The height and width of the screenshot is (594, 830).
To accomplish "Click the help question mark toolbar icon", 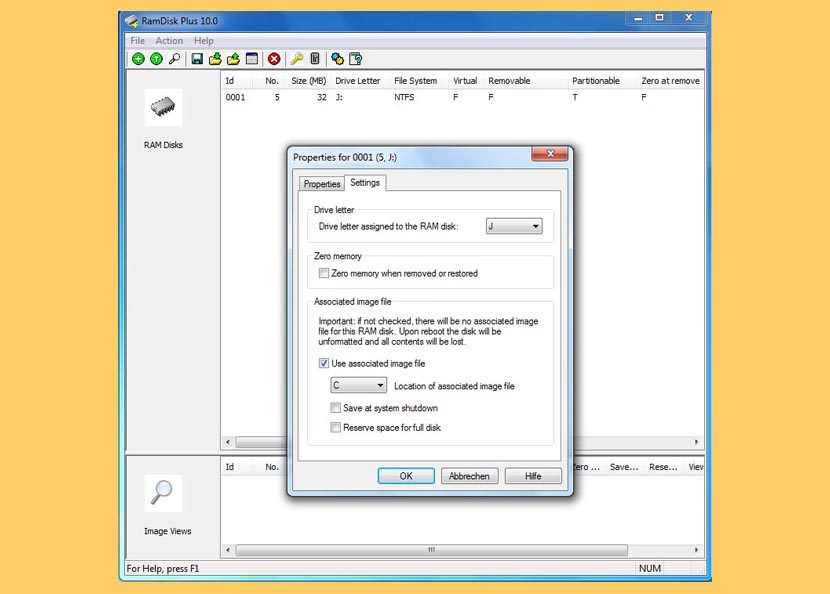I will coord(355,59).
